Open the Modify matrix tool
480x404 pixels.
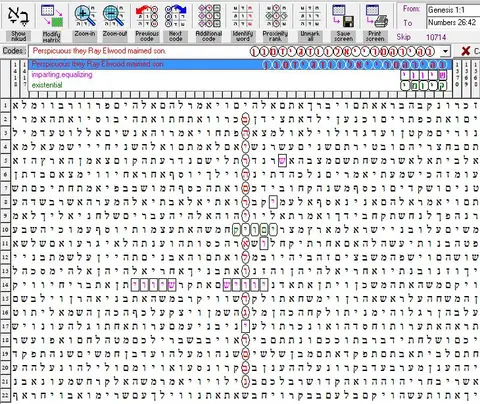[x=52, y=16]
